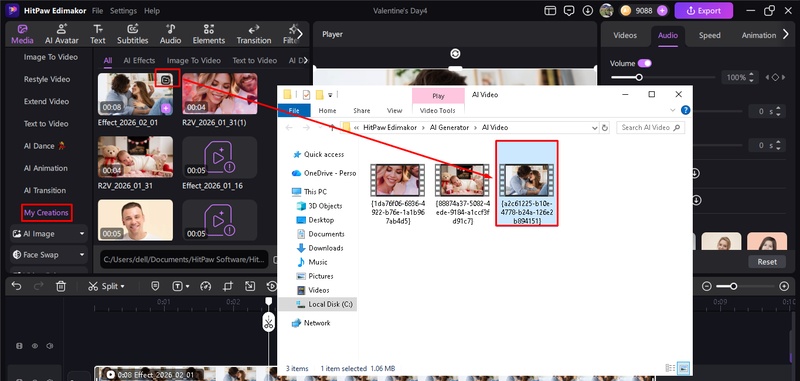Open the address path dropdown in Explorer

click(594, 128)
